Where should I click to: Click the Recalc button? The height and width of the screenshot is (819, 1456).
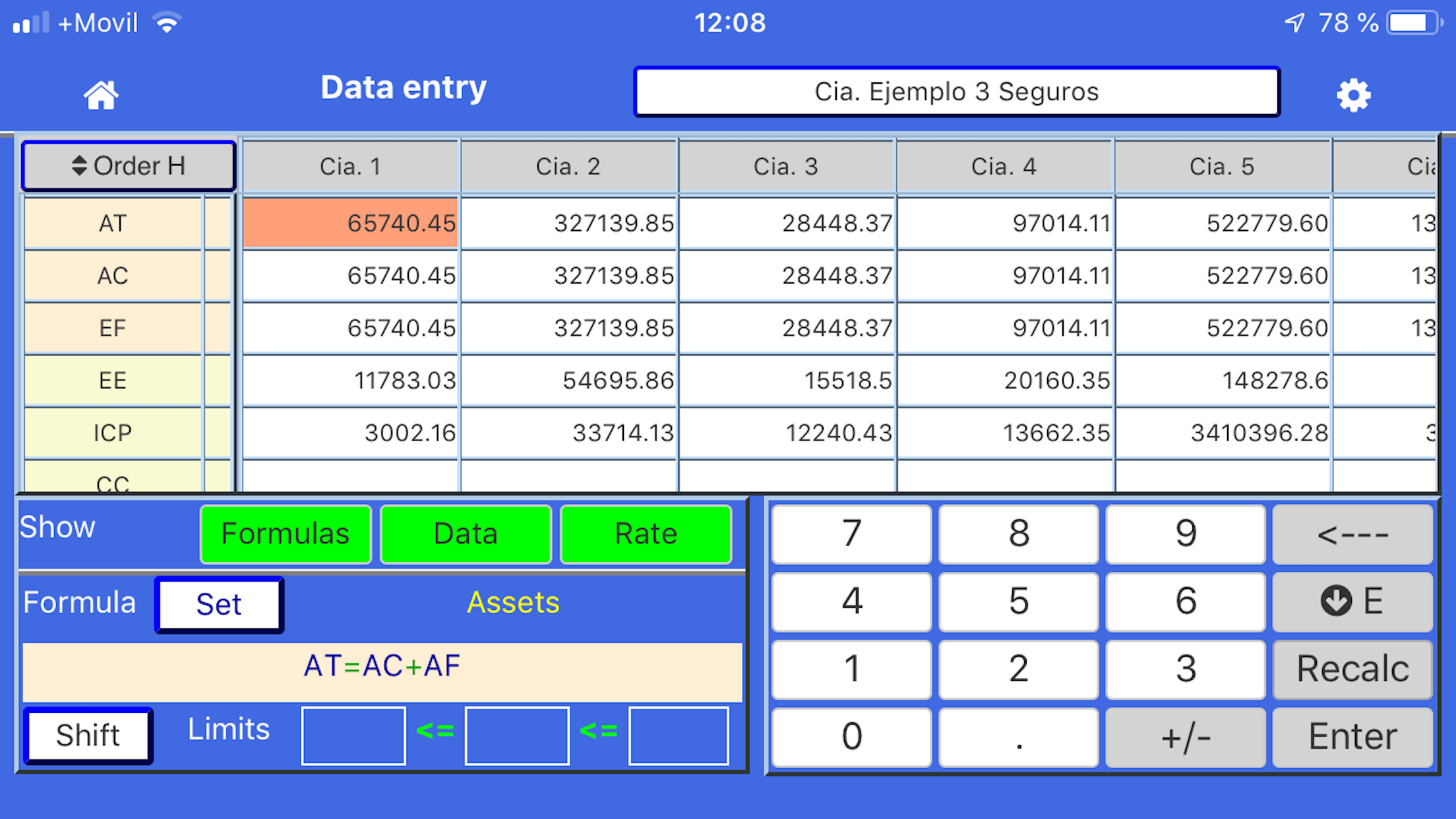click(x=1352, y=669)
